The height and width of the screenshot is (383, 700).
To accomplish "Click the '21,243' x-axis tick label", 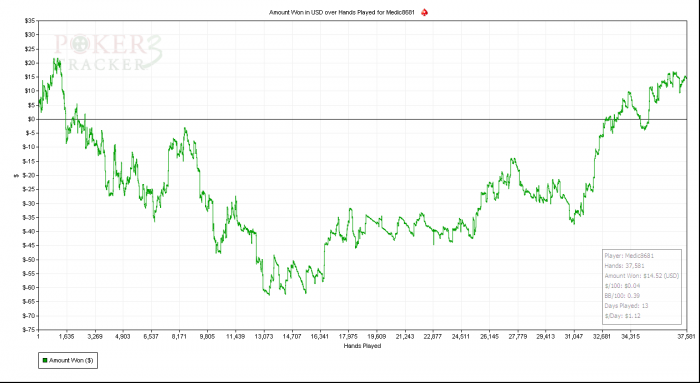I will [x=404, y=337].
